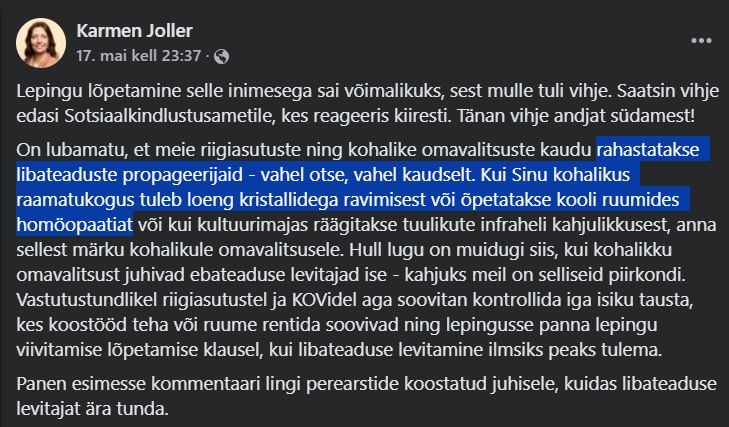Open the post options three-dot menu
The height and width of the screenshot is (427, 729).
(701, 41)
